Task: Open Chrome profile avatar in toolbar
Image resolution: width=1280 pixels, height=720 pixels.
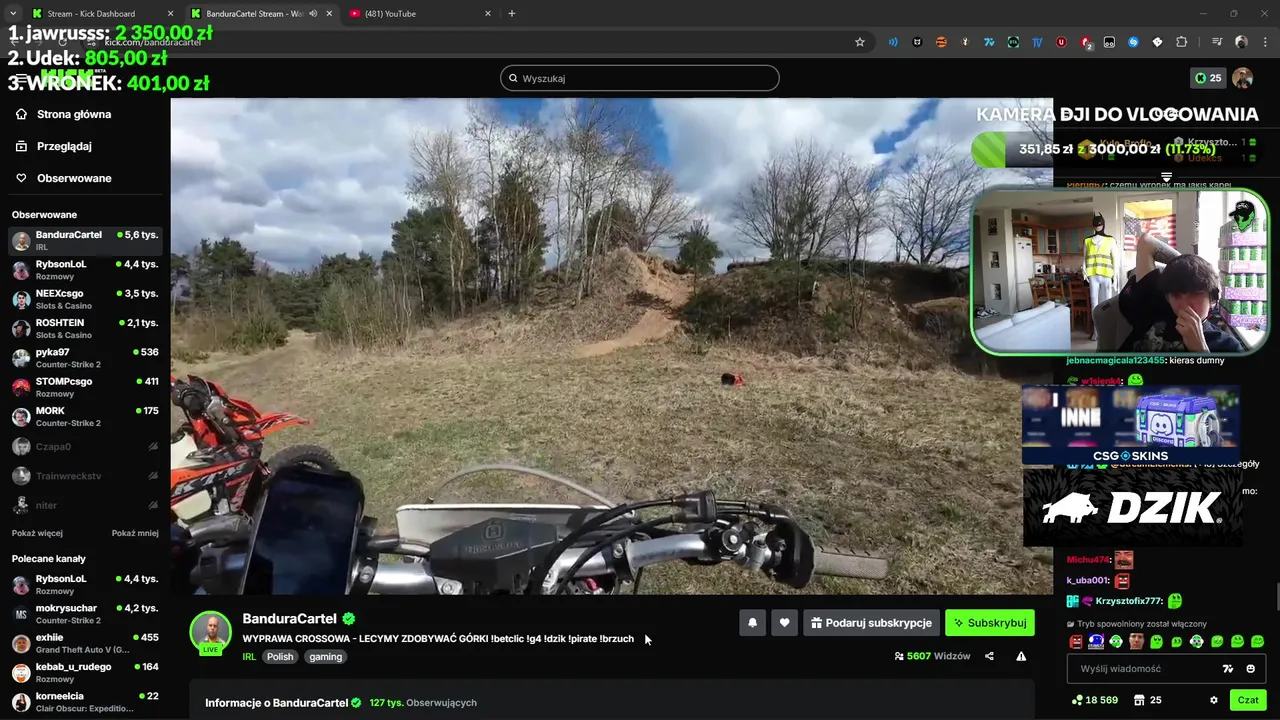Action: click(x=1241, y=42)
